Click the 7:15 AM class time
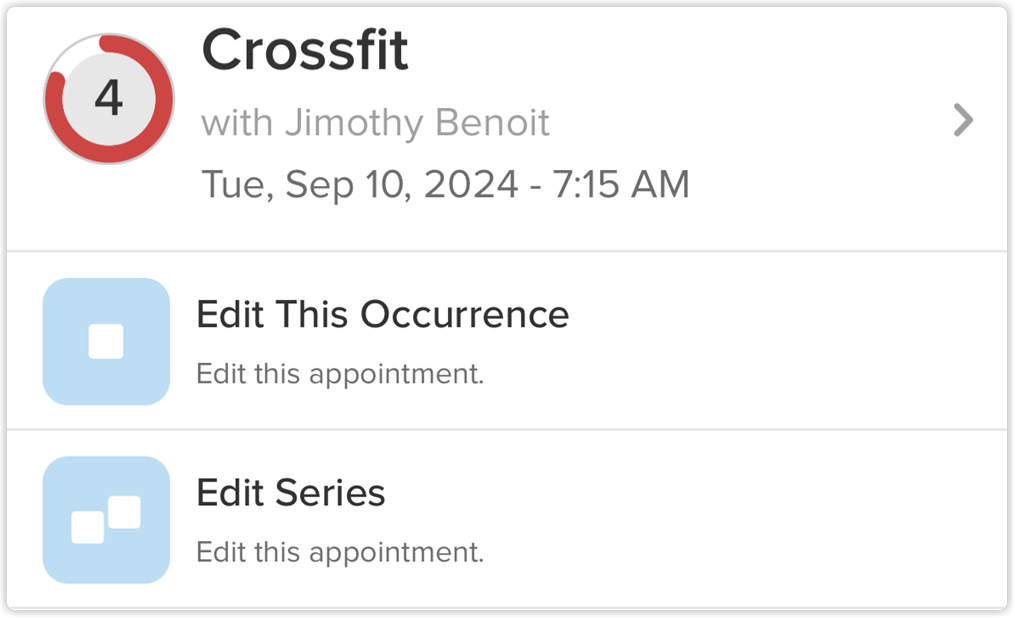The width and height of the screenshot is (1015, 618). (621, 184)
